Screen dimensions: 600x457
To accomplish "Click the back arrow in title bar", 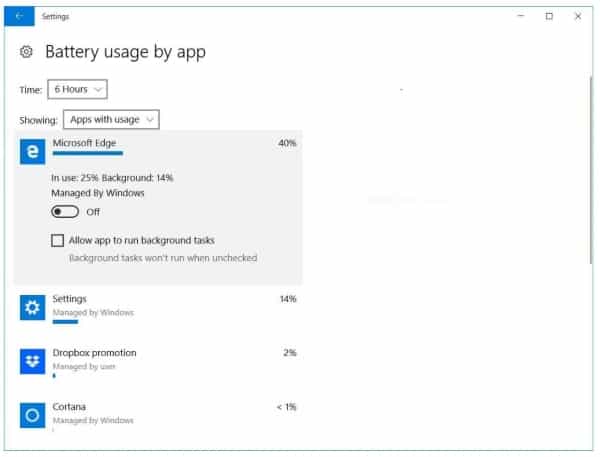I will pyautogui.click(x=19, y=16).
